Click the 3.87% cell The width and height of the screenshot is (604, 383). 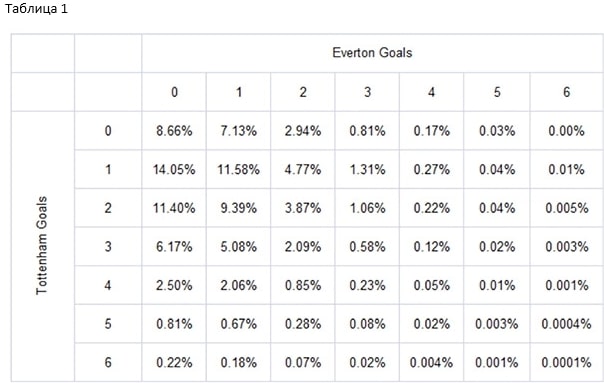coord(303,208)
